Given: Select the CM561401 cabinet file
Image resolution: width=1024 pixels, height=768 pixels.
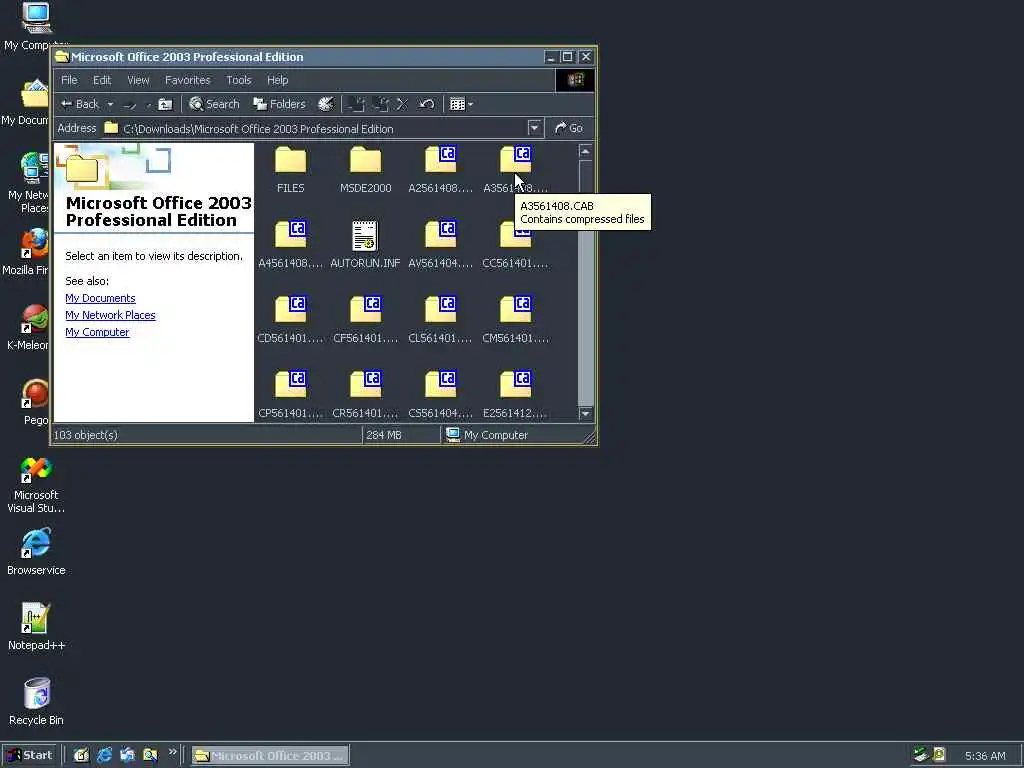Looking at the screenshot, I should [x=515, y=319].
